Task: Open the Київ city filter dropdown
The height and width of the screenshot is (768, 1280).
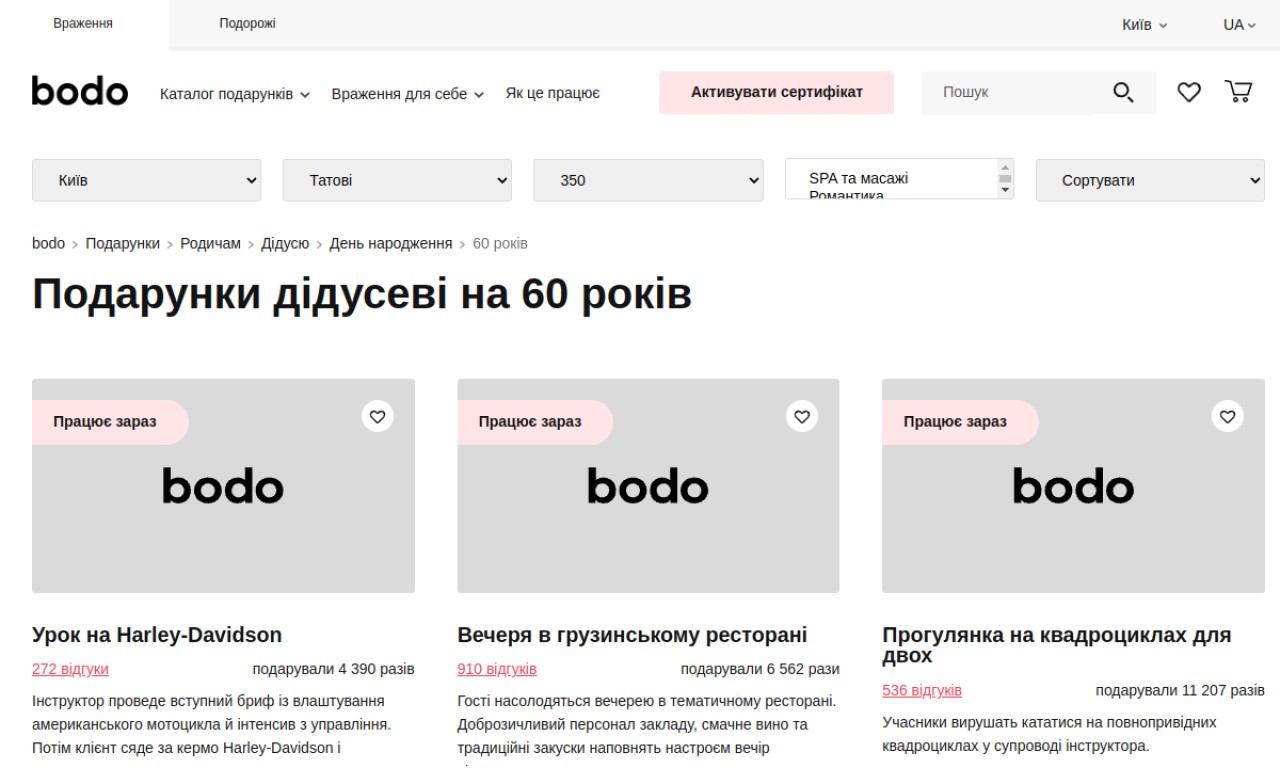Action: click(x=147, y=181)
